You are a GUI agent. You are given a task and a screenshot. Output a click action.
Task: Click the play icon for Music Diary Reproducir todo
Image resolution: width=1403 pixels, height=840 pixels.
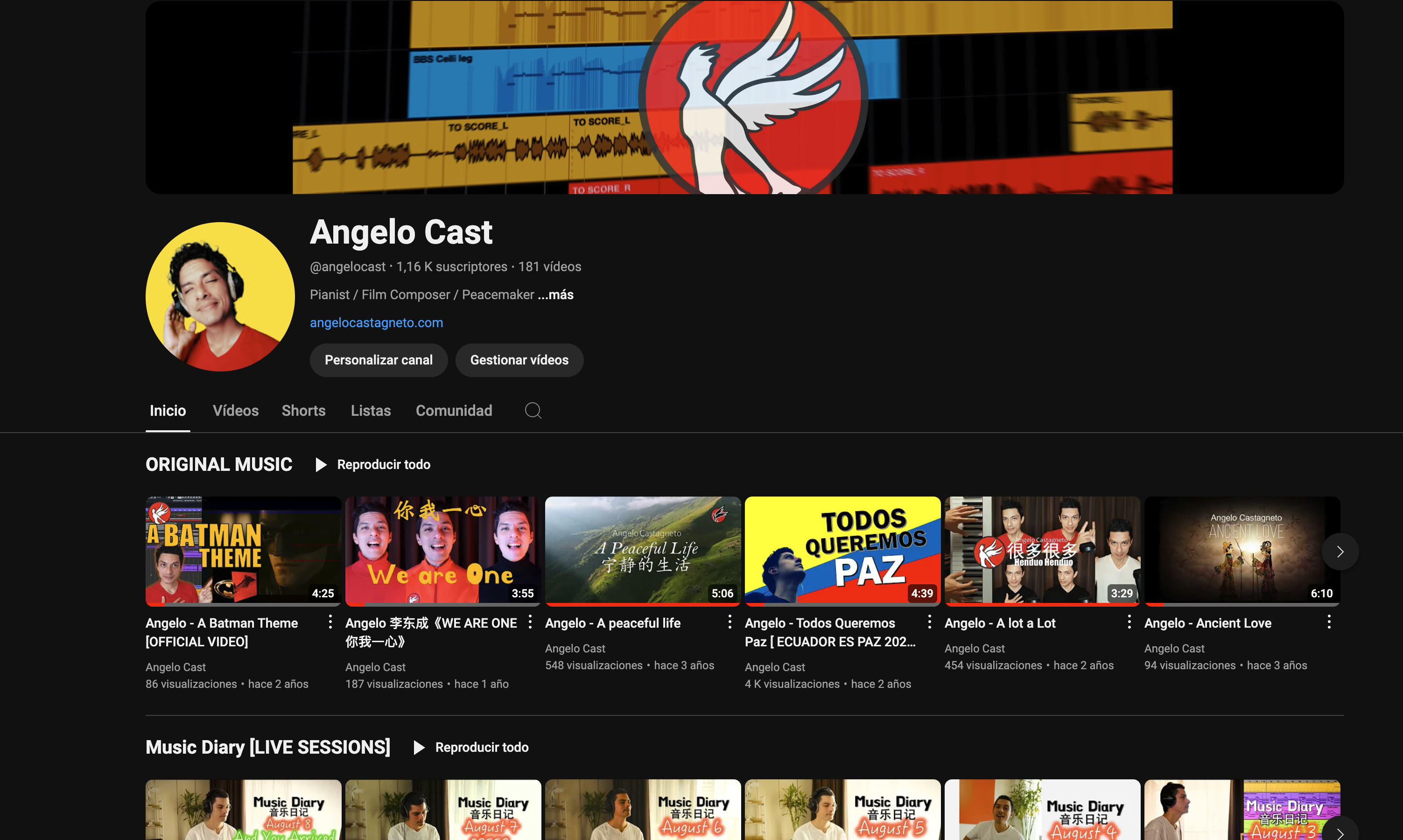pyautogui.click(x=419, y=747)
